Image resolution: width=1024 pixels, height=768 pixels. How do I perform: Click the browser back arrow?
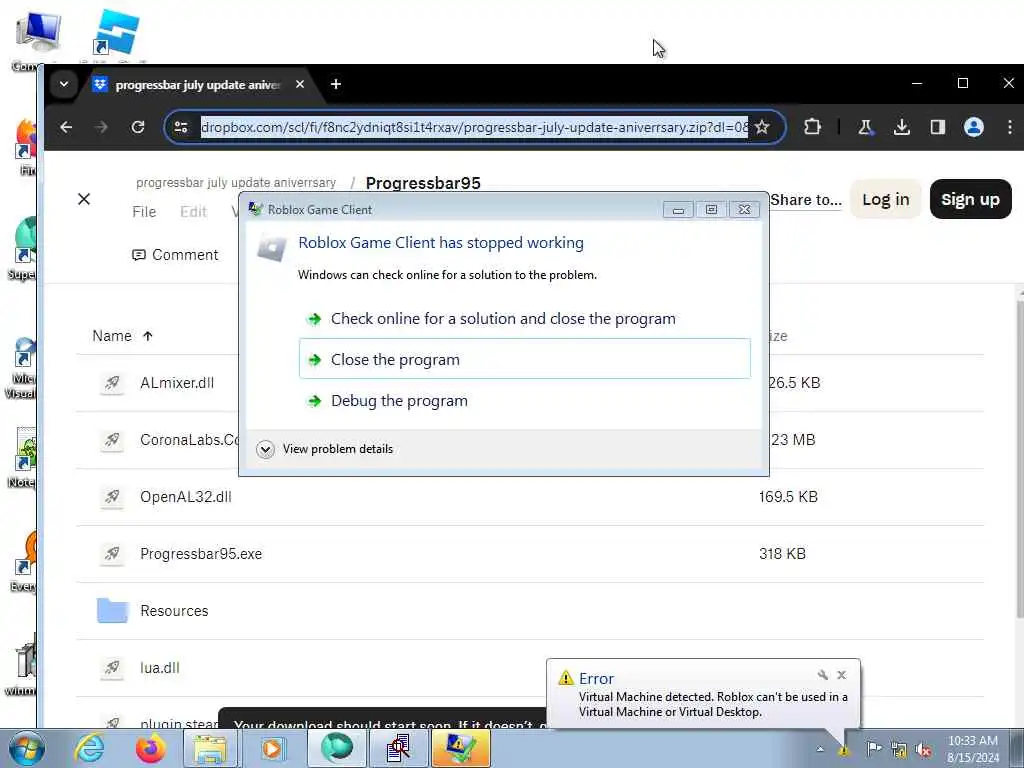[x=66, y=127]
